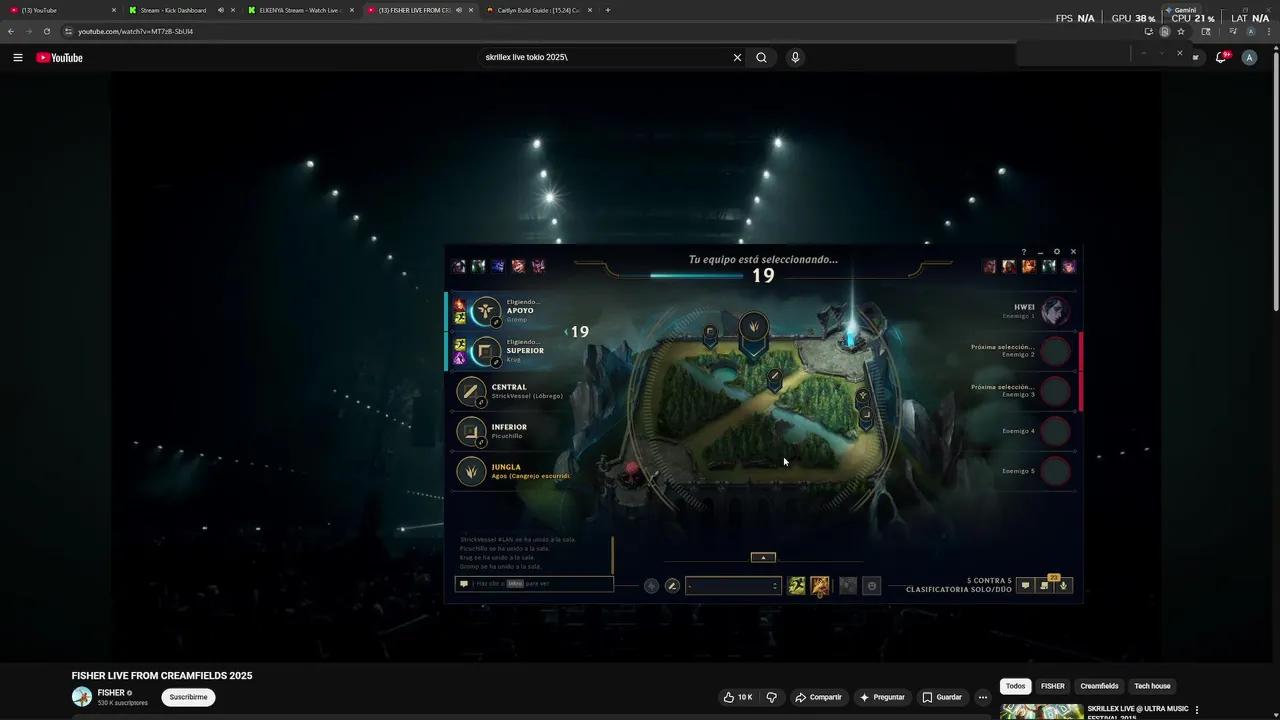
Task: Swap position with the INFERIOR player
Action: [x=481, y=443]
